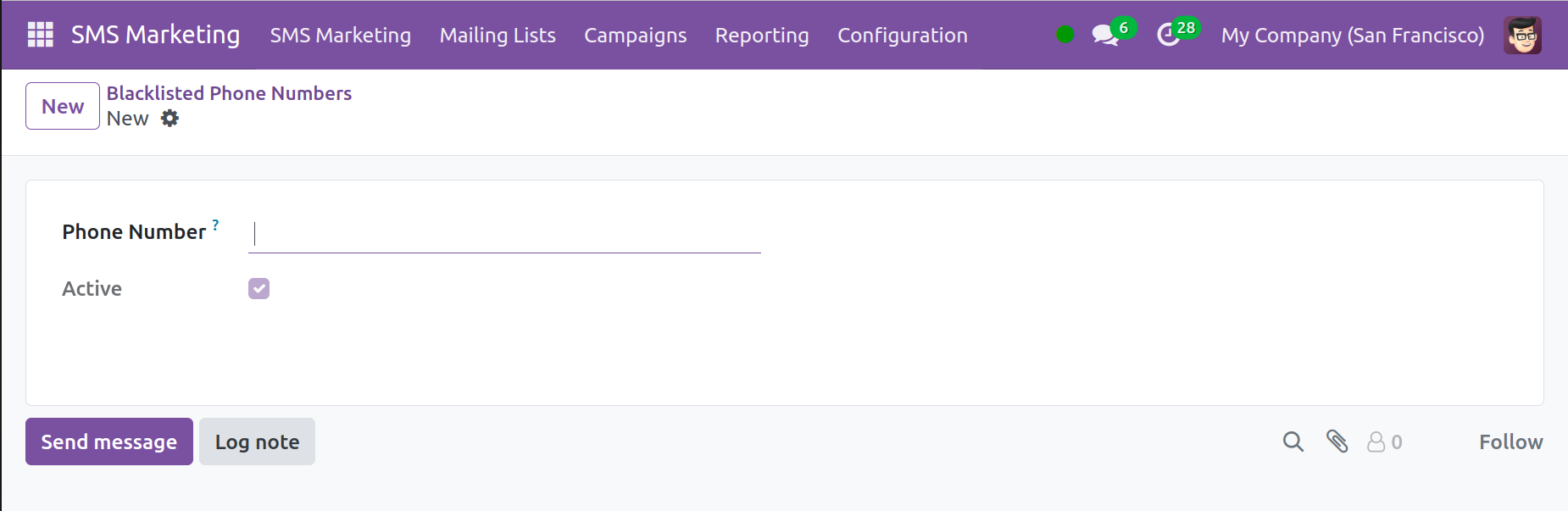Viewport: 1568px width, 511px height.
Task: Uncheck the Active checkbox
Action: pos(259,289)
